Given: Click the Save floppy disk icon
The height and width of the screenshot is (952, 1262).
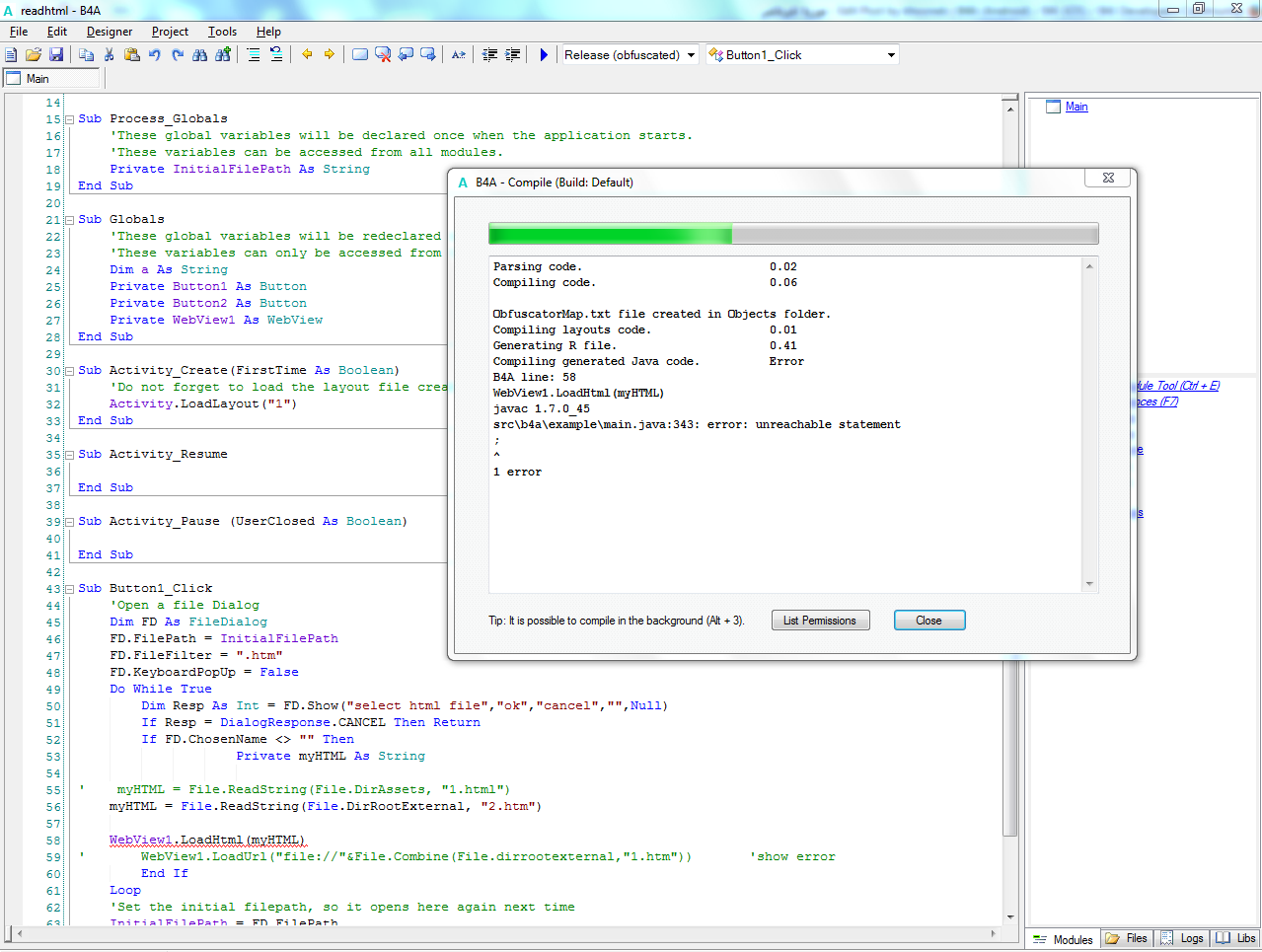Looking at the screenshot, I should [56, 55].
